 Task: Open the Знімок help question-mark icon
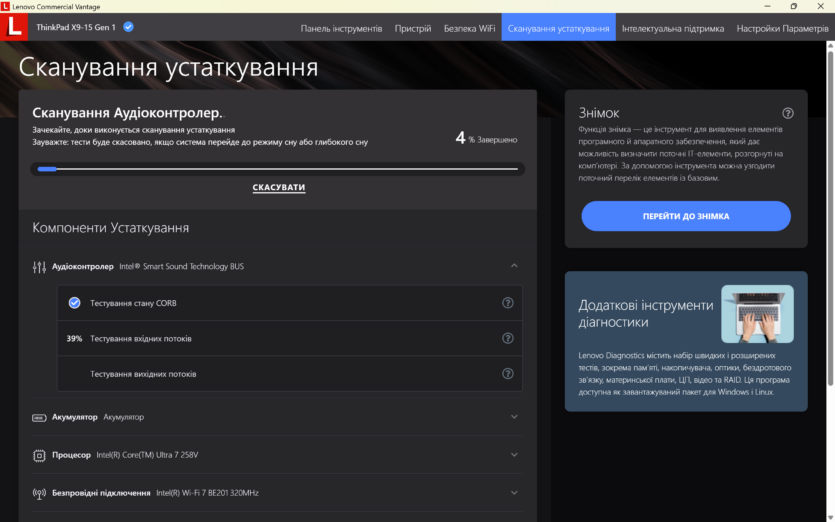788,113
